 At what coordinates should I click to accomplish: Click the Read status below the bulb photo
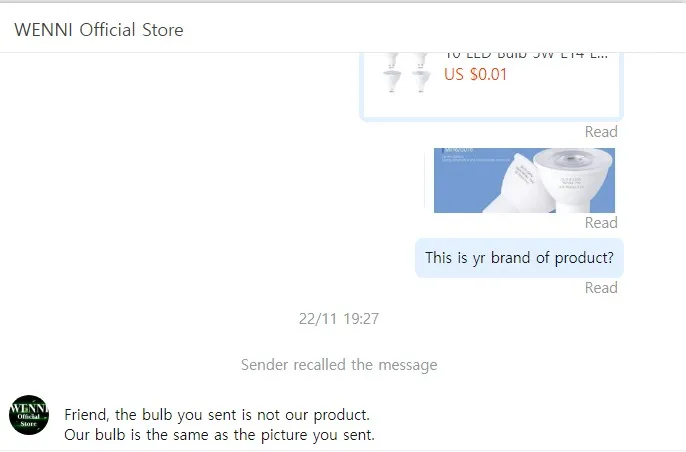coord(601,223)
